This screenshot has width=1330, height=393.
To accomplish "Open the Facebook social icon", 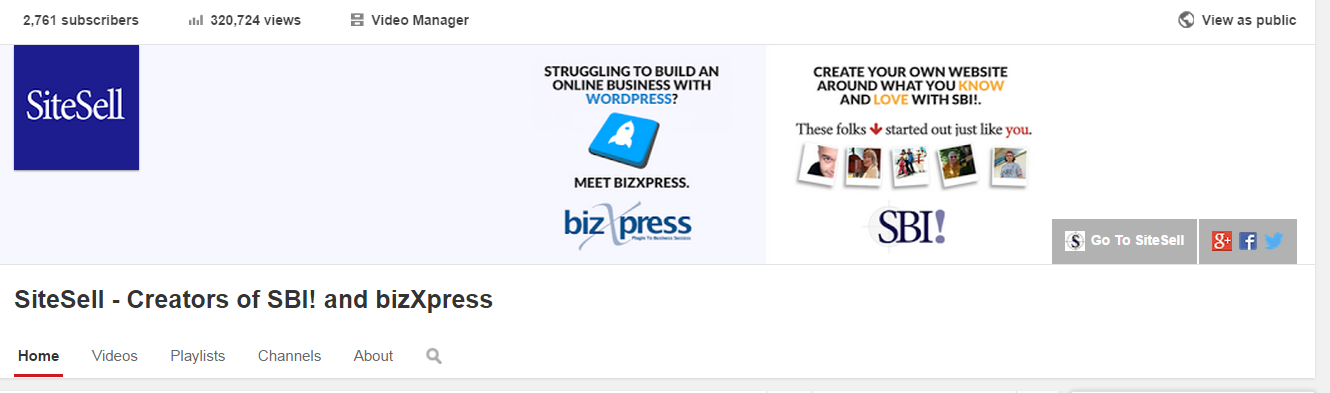I will tap(1247, 241).
